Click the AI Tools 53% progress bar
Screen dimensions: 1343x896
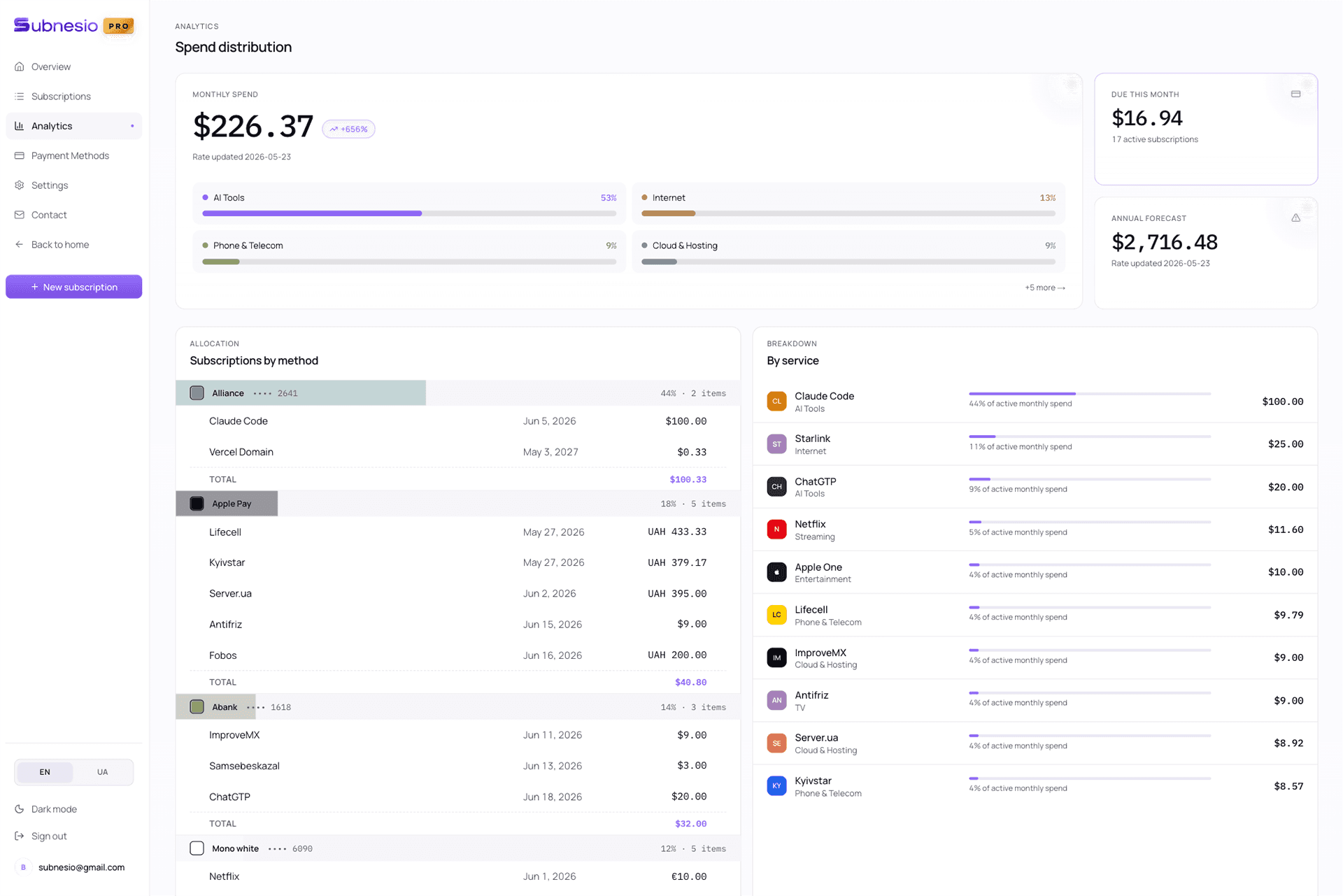(x=409, y=213)
